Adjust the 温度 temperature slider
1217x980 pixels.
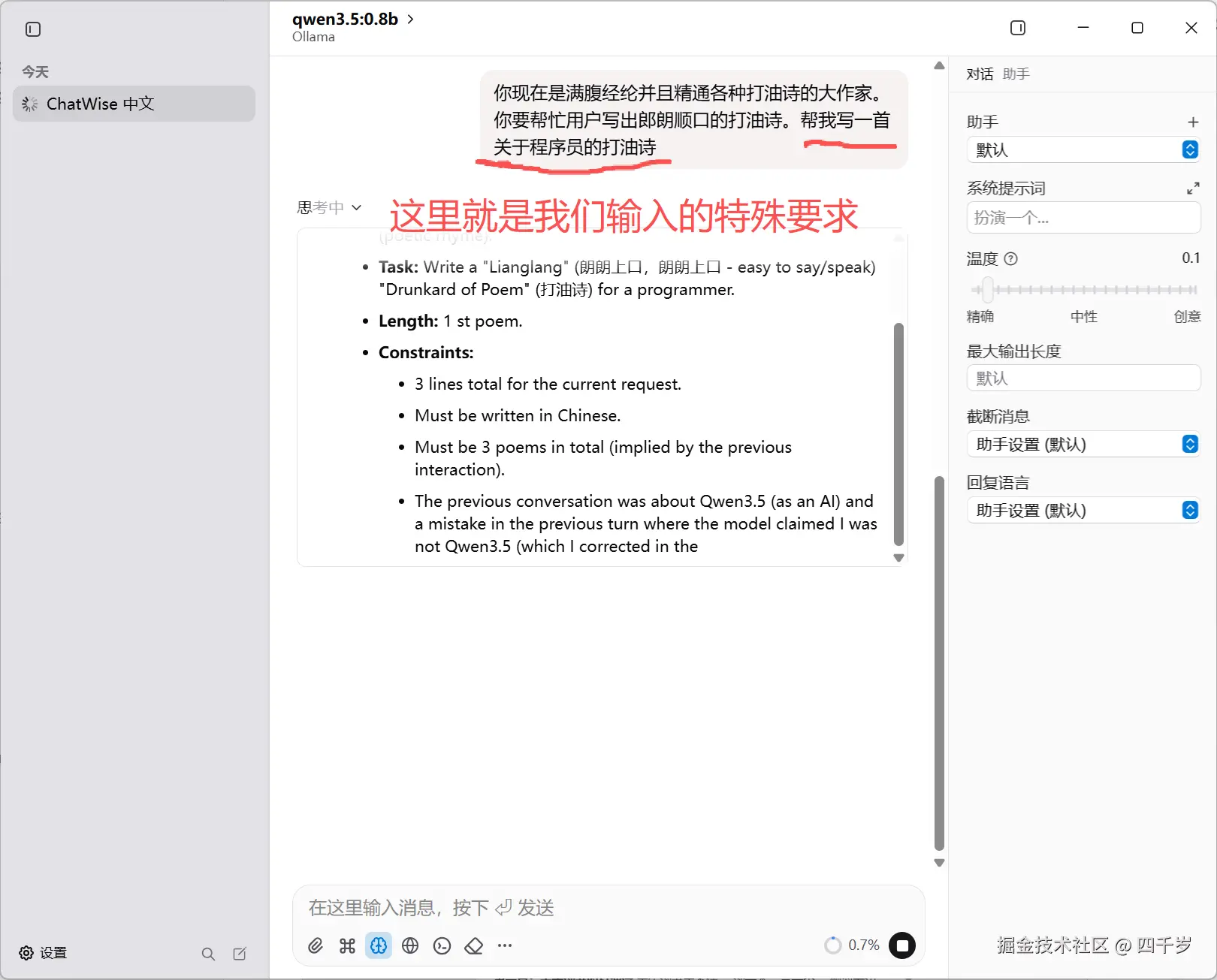pos(989,290)
